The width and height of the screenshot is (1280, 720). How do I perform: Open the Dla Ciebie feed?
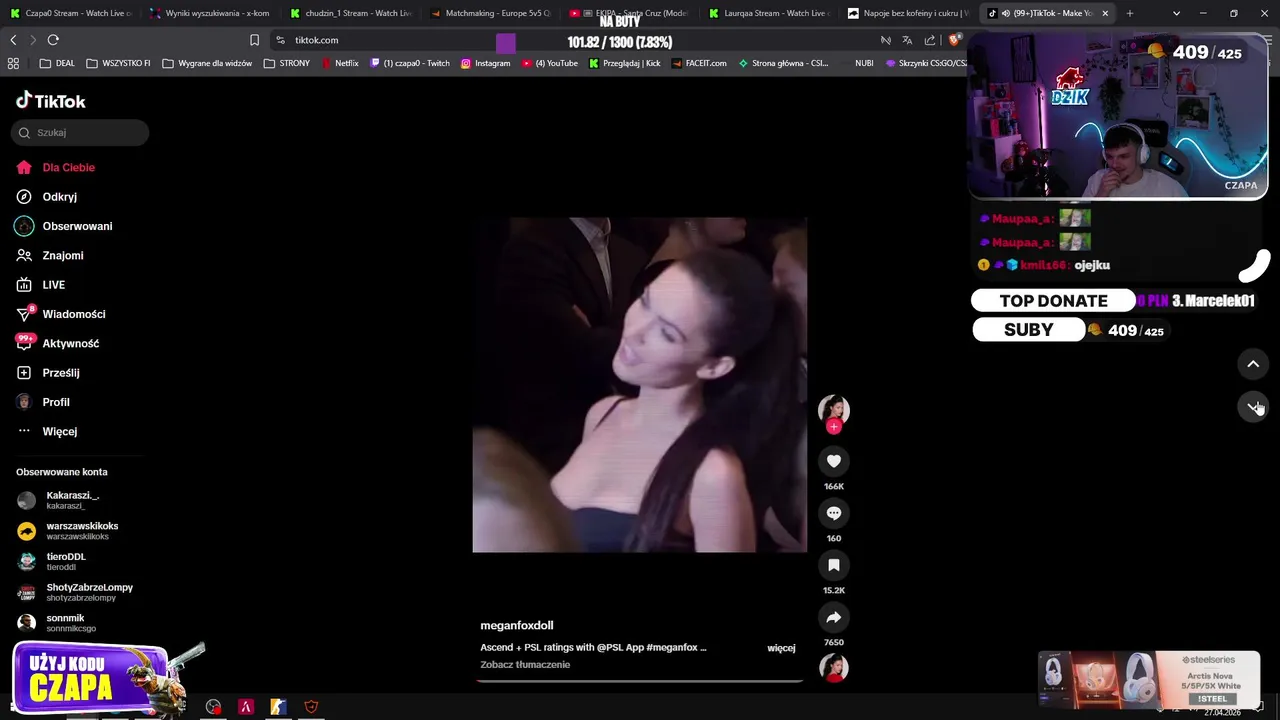pos(68,168)
